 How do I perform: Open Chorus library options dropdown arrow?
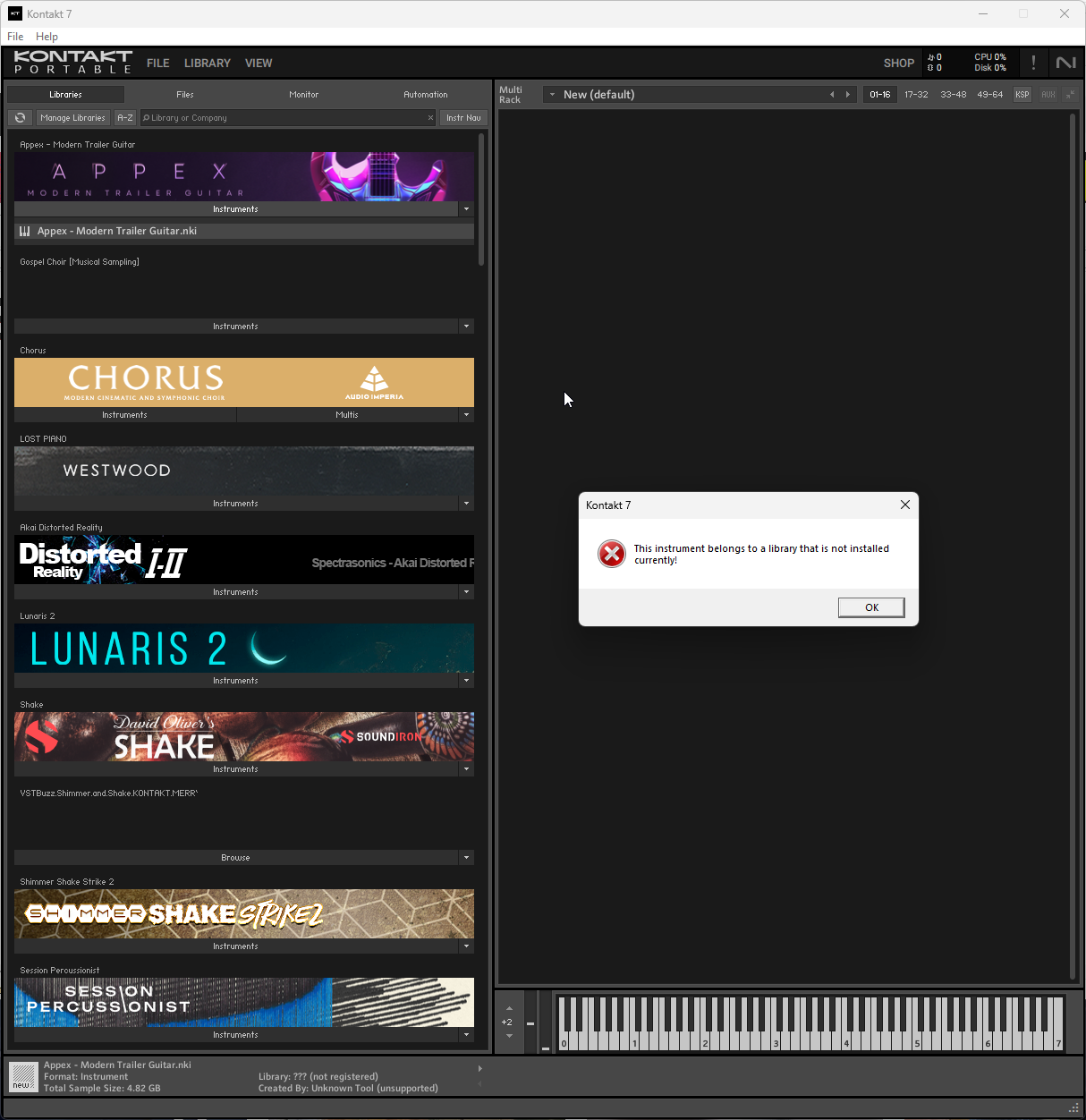click(466, 414)
